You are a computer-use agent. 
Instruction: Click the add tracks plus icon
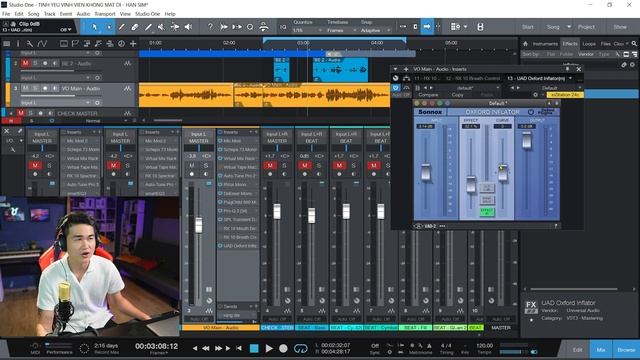pyautogui.click(x=133, y=44)
